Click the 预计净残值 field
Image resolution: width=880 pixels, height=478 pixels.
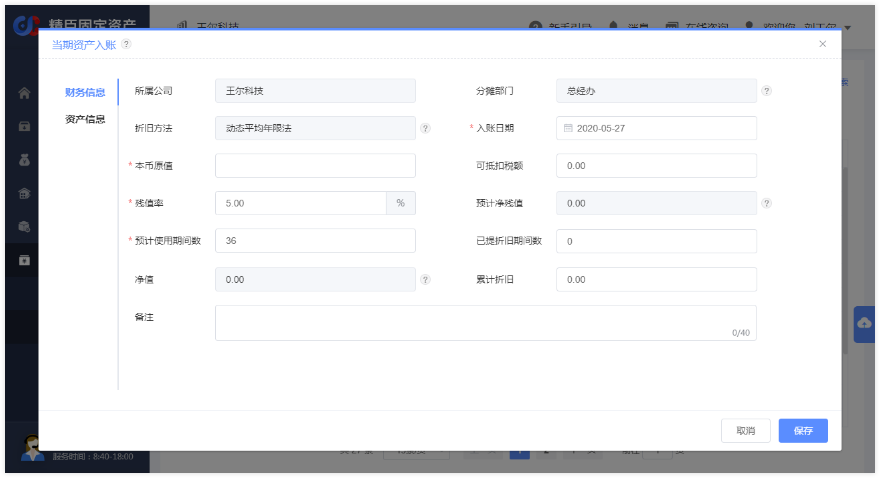click(x=656, y=203)
